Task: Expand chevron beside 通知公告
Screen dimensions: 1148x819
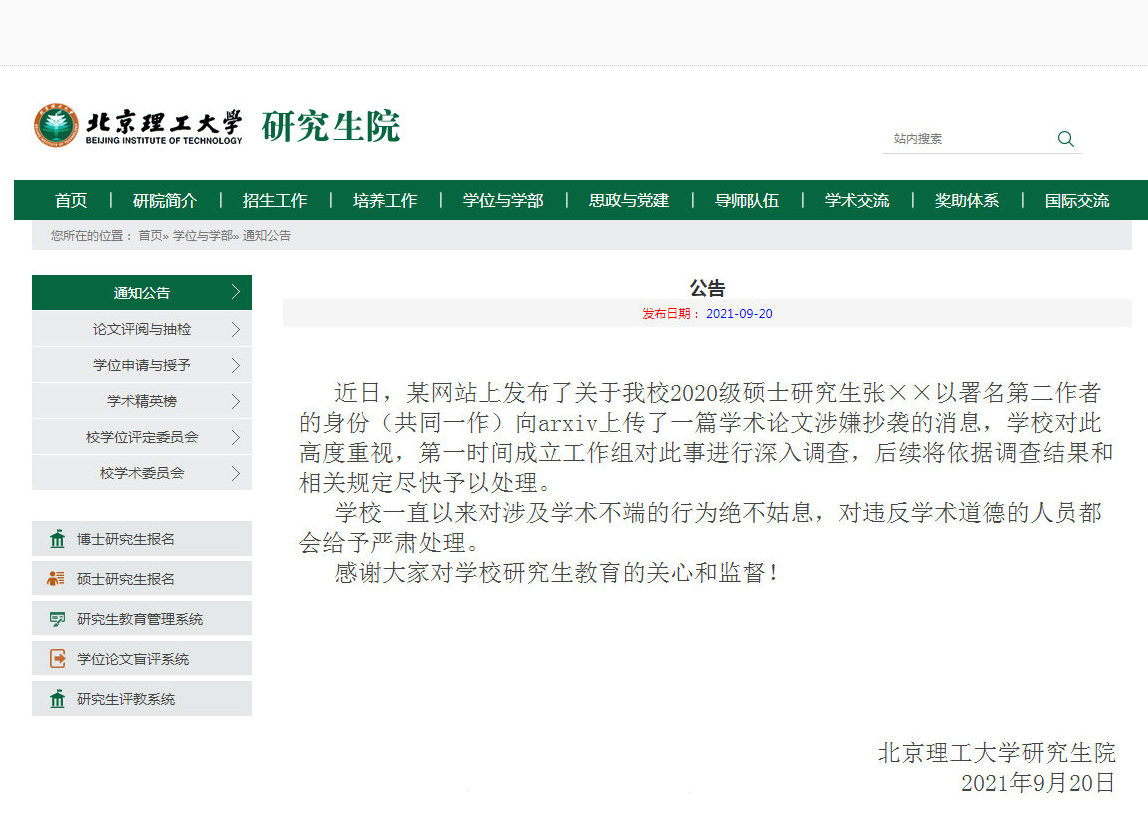Action: pyautogui.click(x=236, y=292)
